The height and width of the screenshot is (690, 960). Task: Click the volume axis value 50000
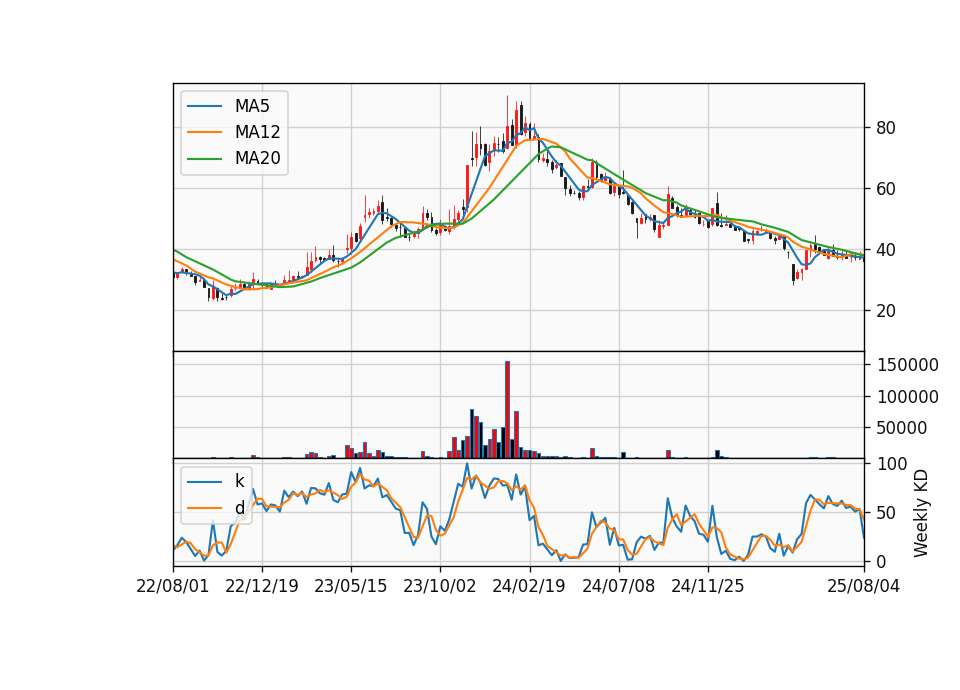click(901, 429)
